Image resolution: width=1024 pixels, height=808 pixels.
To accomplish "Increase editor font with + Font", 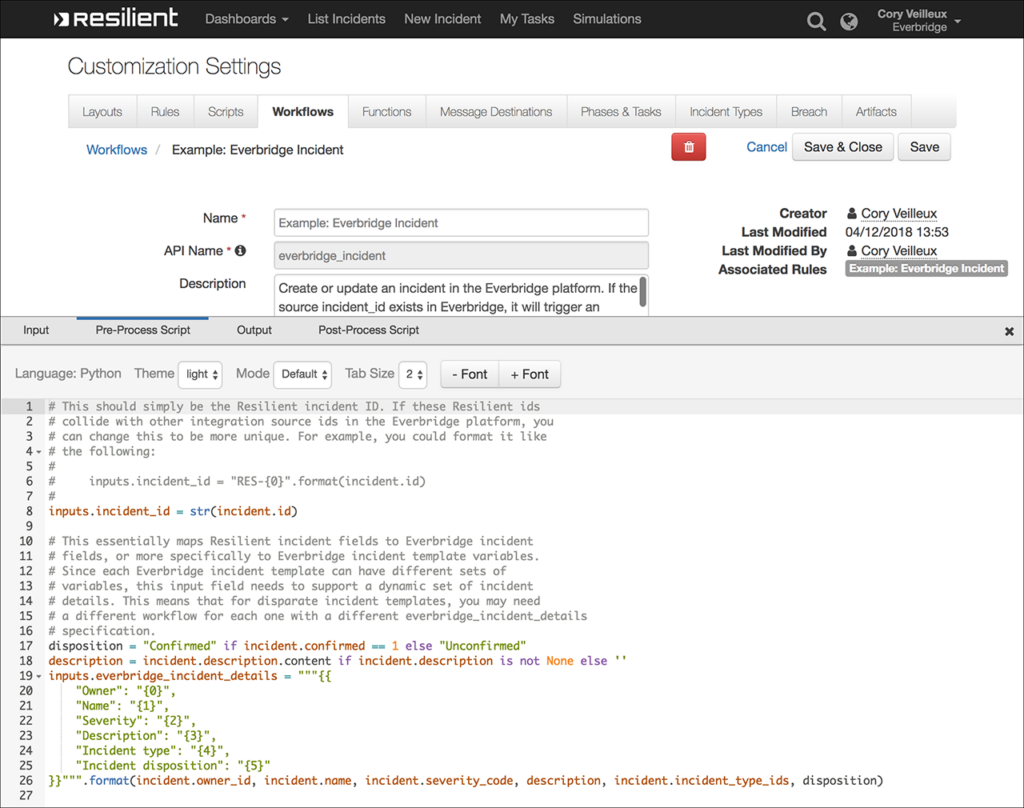I will tap(530, 374).
